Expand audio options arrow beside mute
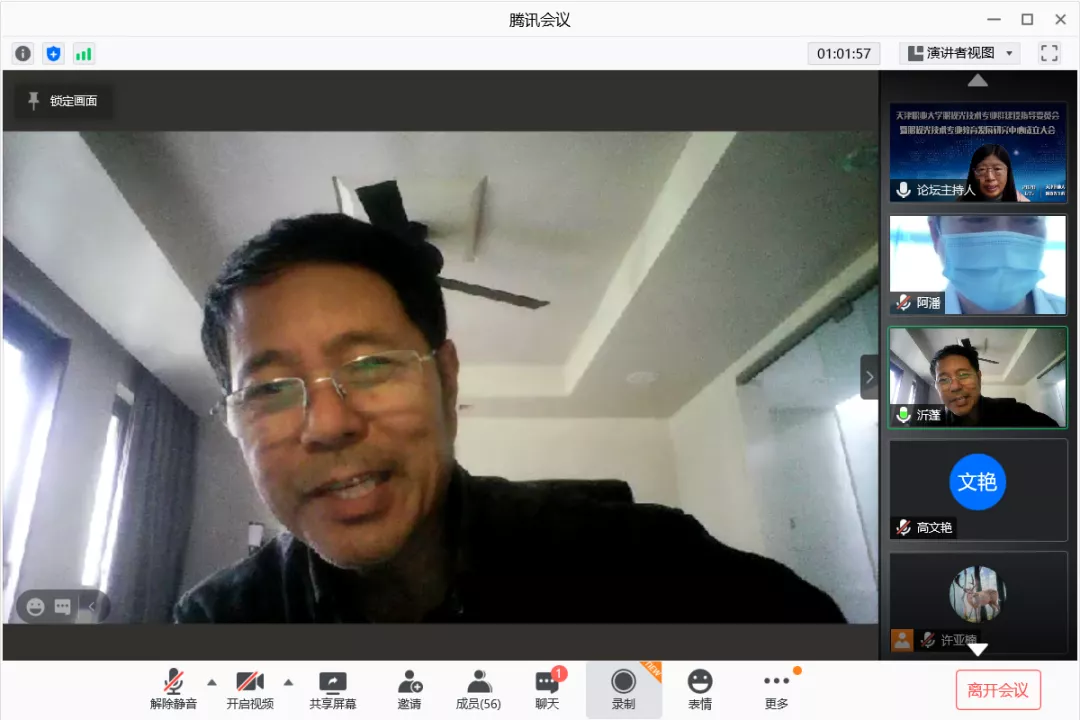This screenshot has height=720, width=1080. pyautogui.click(x=212, y=682)
